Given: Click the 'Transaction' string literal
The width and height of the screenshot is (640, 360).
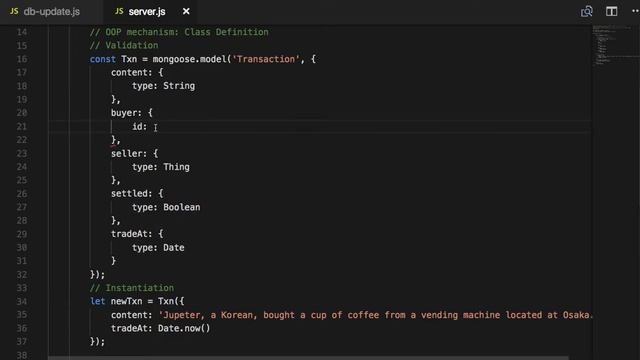Looking at the screenshot, I should (x=266, y=59).
